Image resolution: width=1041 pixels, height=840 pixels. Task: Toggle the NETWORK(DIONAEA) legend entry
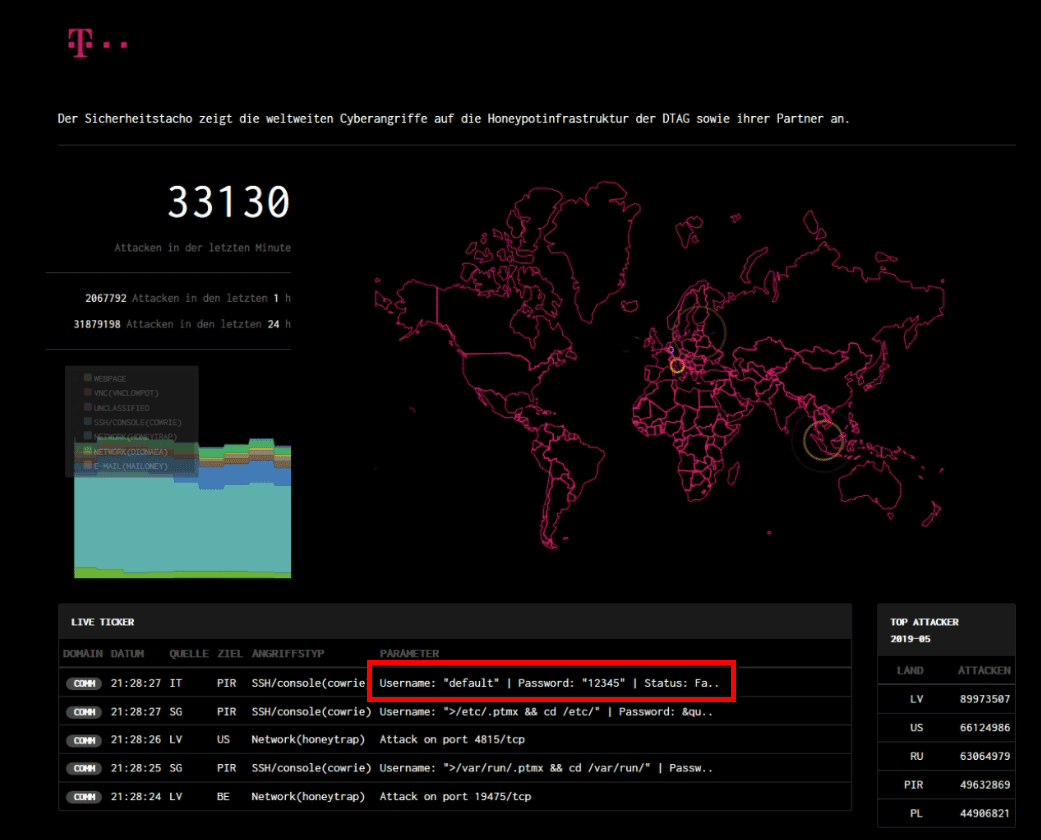coord(126,452)
